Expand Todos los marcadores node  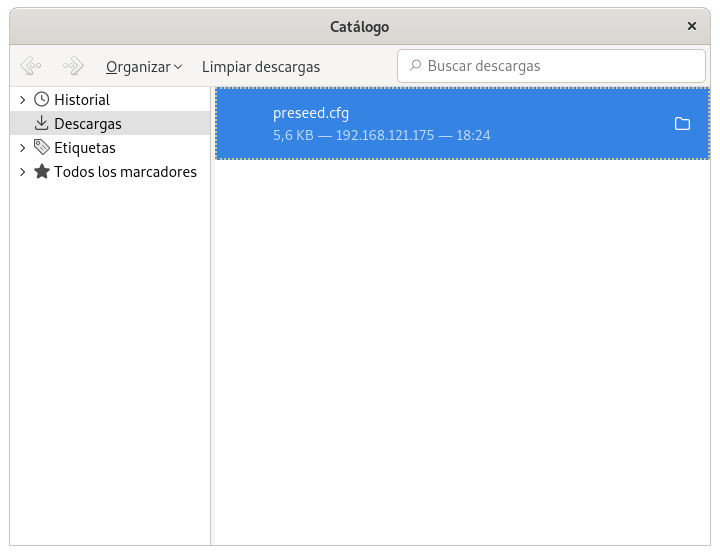pos(22,172)
